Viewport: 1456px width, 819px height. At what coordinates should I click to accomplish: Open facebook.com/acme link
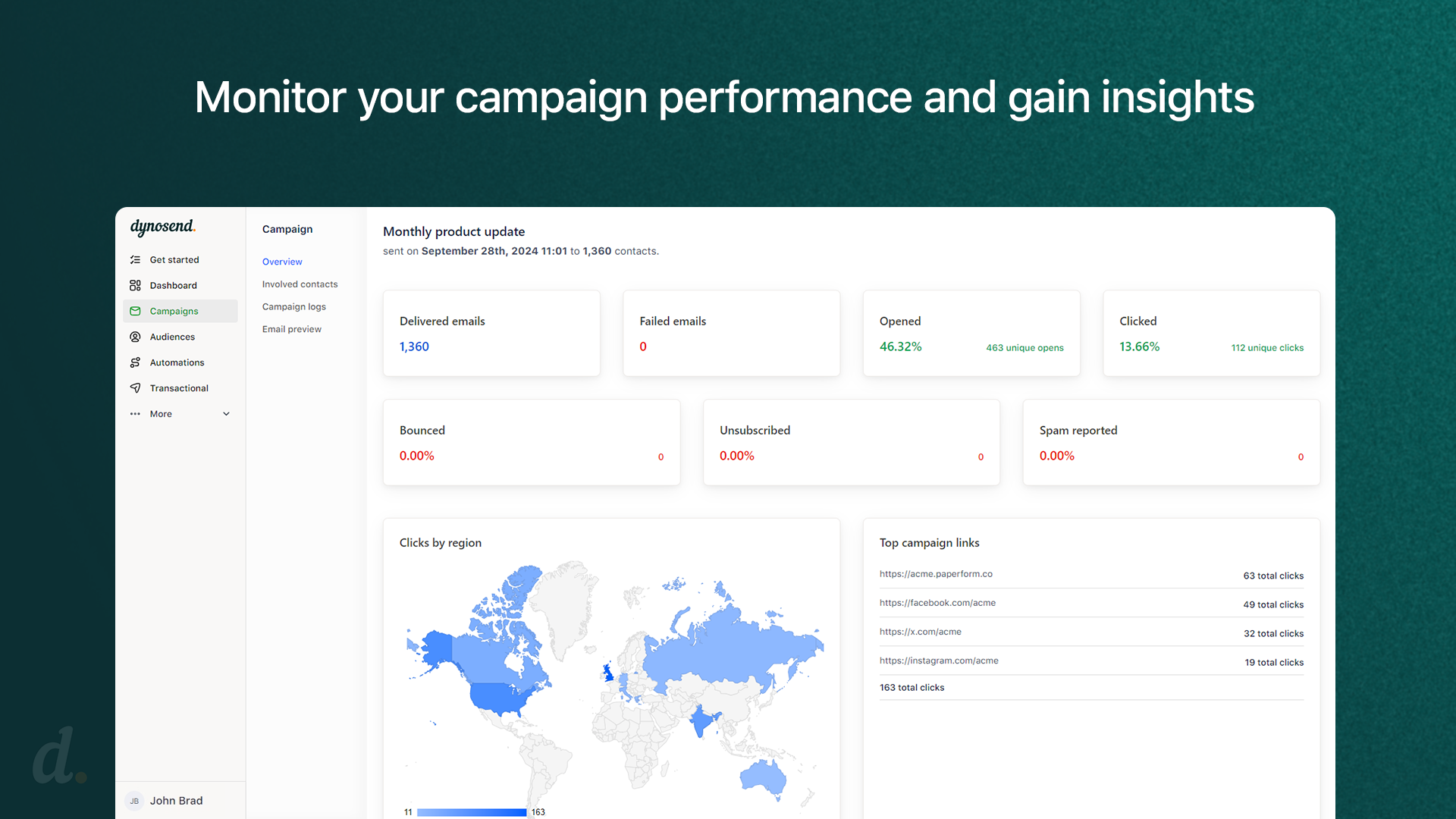[x=937, y=603]
